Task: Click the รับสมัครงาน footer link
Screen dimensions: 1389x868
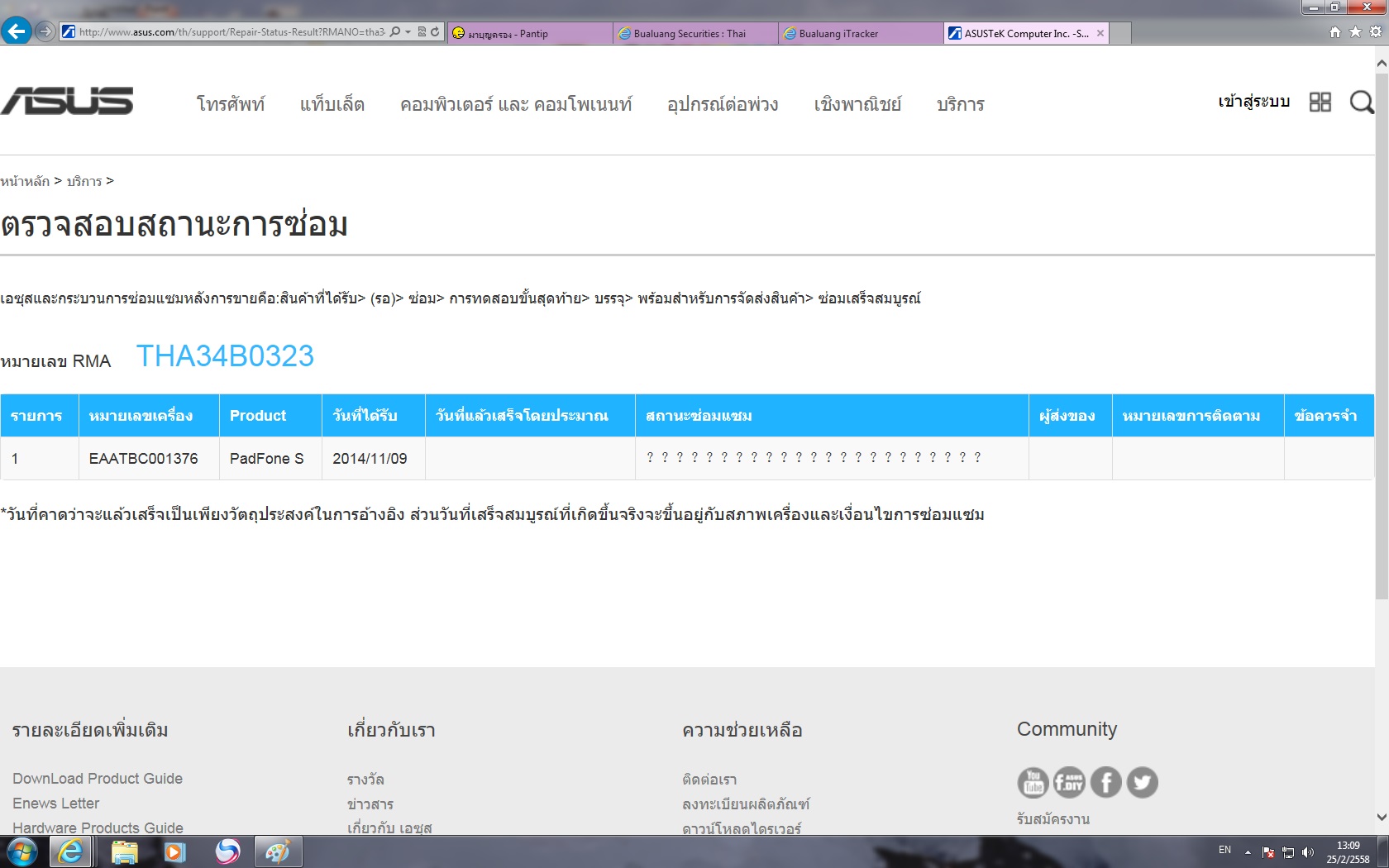Action: [1053, 819]
